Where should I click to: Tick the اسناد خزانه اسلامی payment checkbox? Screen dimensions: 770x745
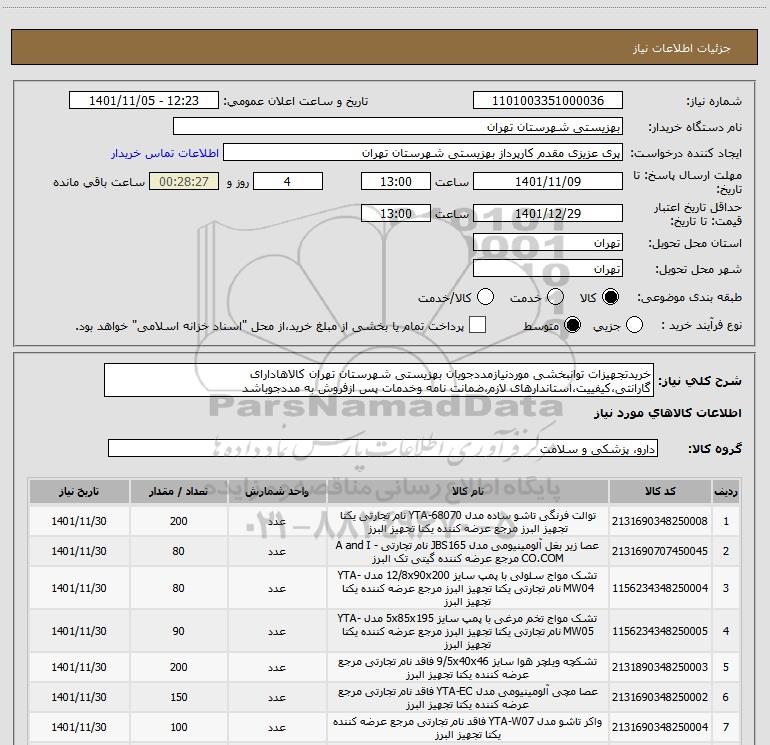477,325
